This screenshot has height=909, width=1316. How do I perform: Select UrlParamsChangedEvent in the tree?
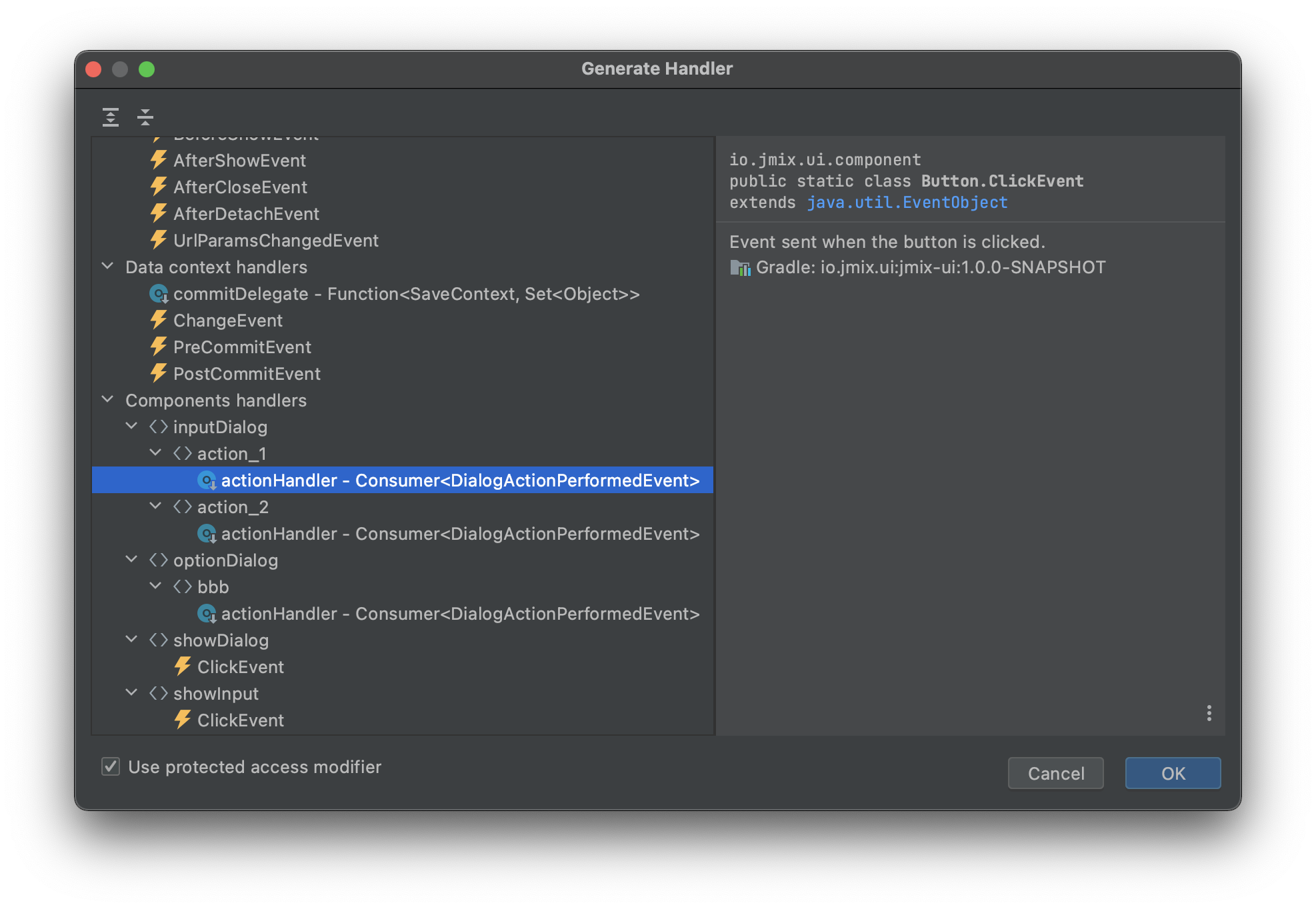point(275,240)
